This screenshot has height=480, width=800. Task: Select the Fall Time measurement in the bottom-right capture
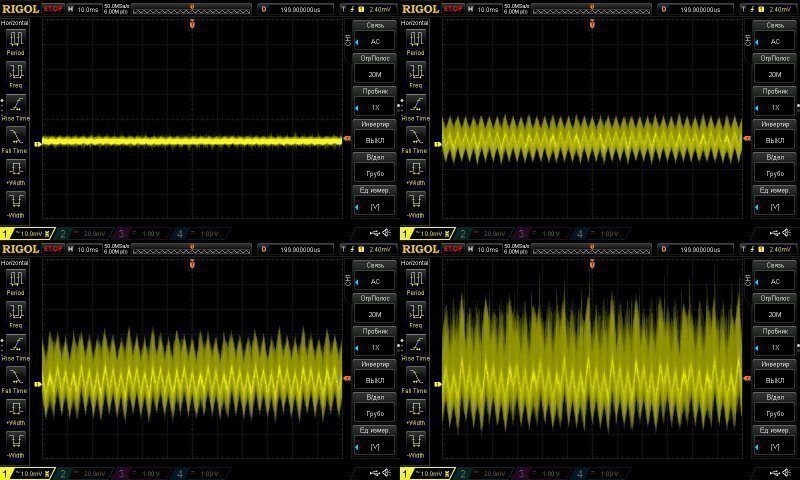(x=416, y=376)
